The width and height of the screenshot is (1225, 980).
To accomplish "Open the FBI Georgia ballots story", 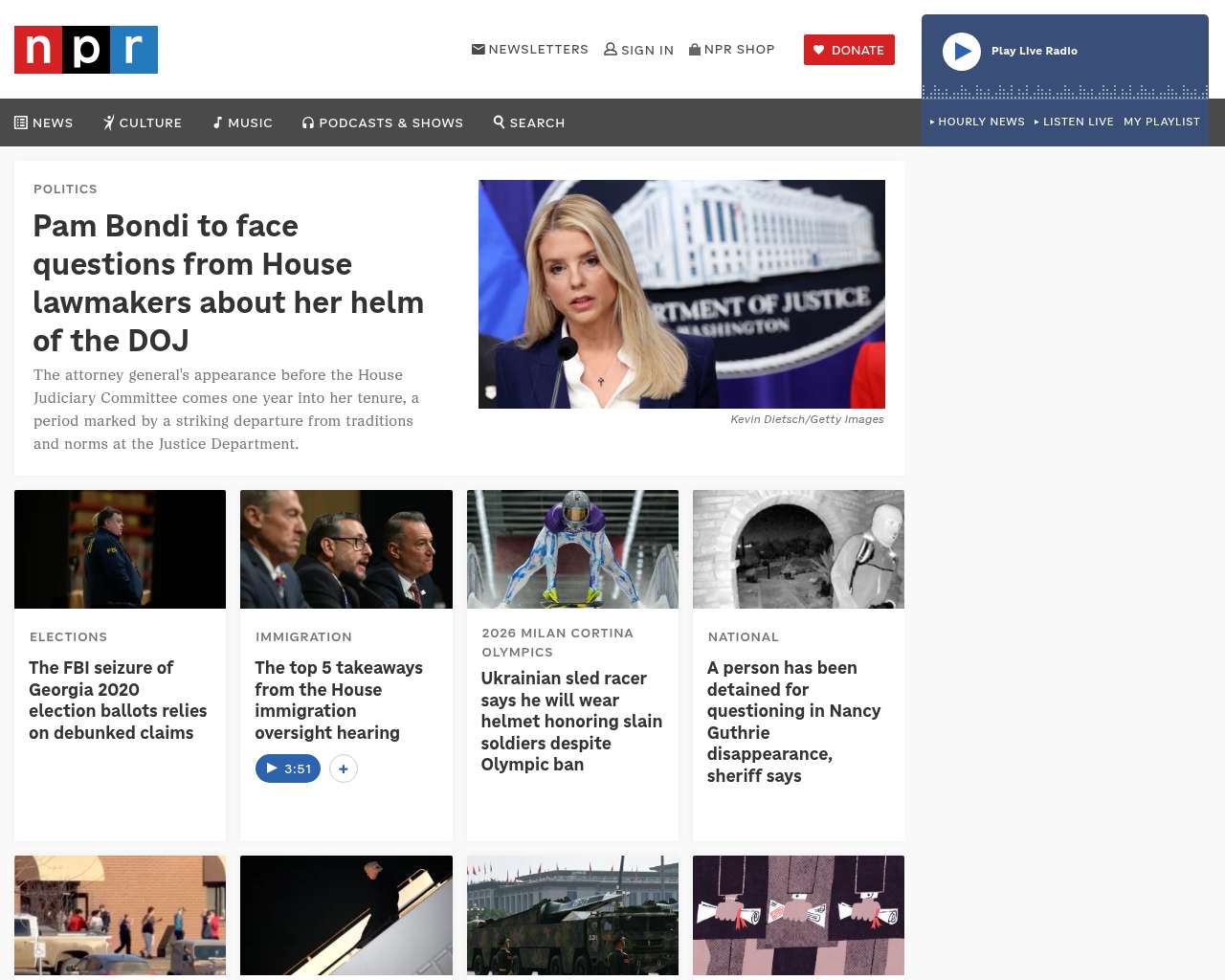I will [x=118, y=700].
